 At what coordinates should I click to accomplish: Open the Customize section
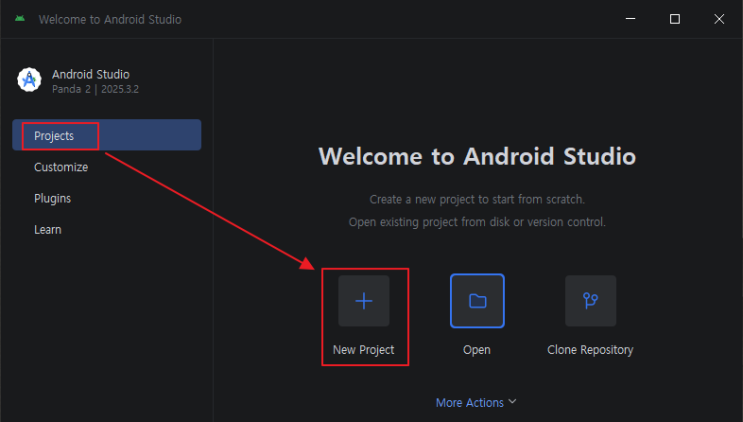[61, 167]
